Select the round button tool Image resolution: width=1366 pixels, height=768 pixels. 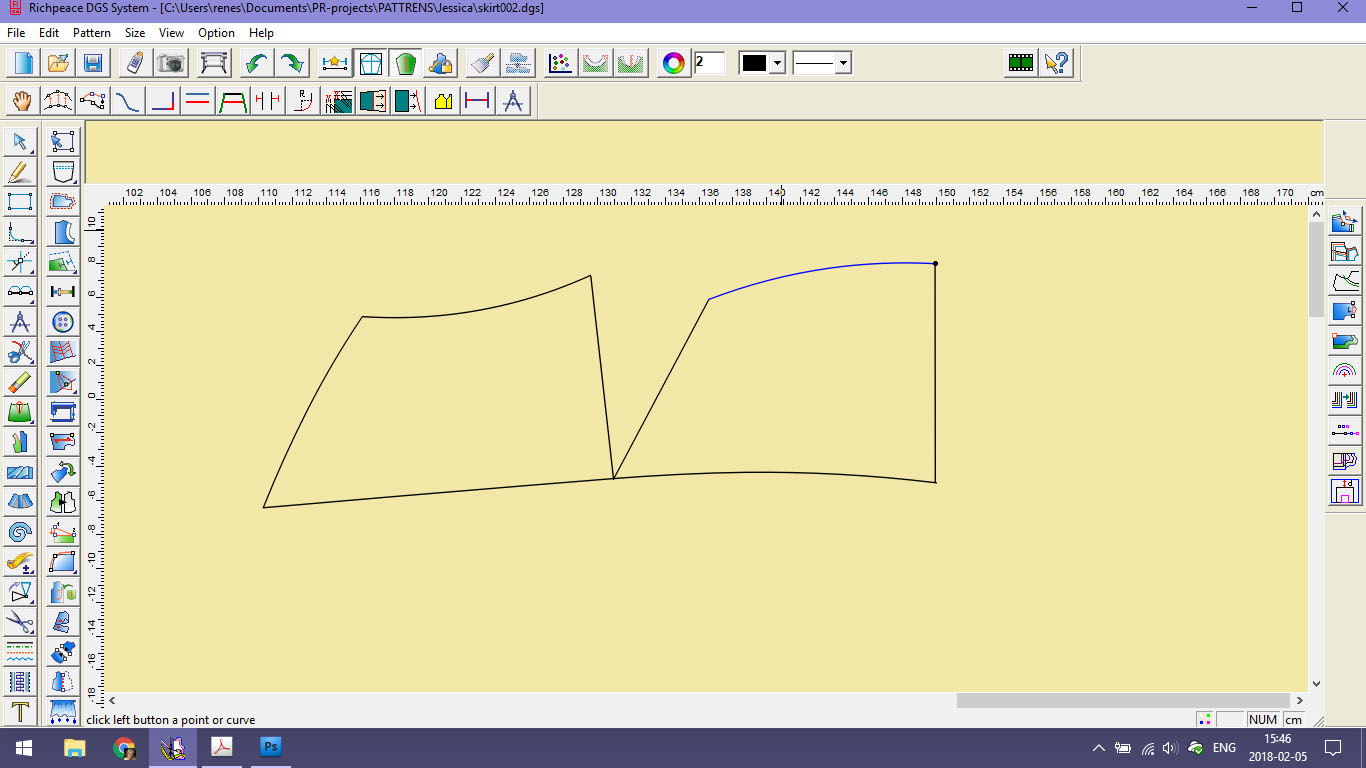63,321
